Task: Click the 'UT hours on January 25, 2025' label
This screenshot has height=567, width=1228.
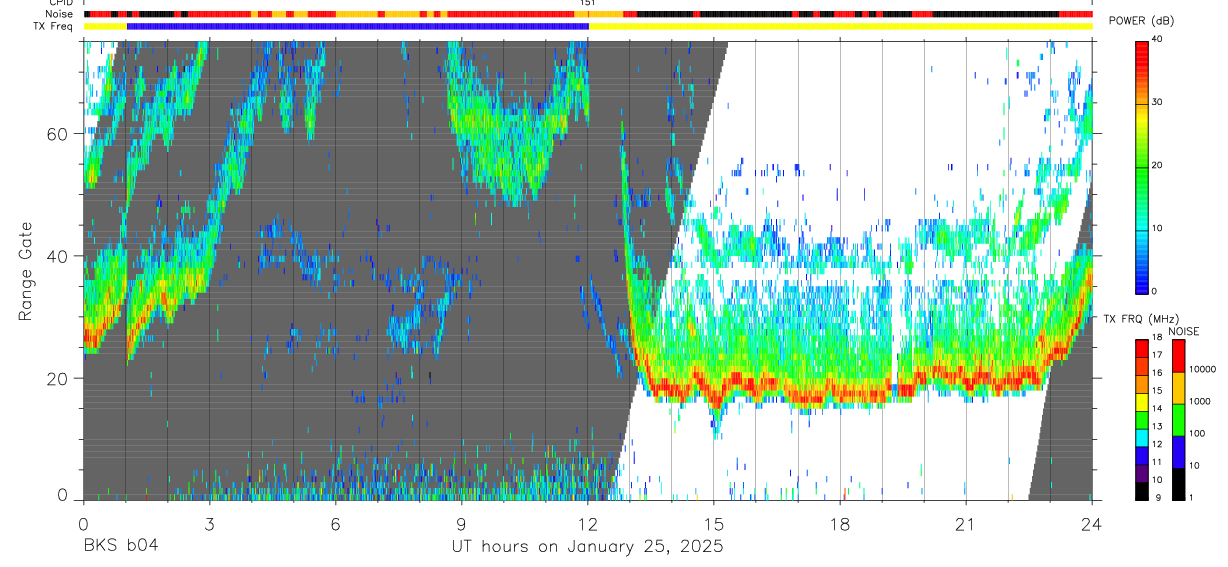Action: pyautogui.click(x=587, y=547)
